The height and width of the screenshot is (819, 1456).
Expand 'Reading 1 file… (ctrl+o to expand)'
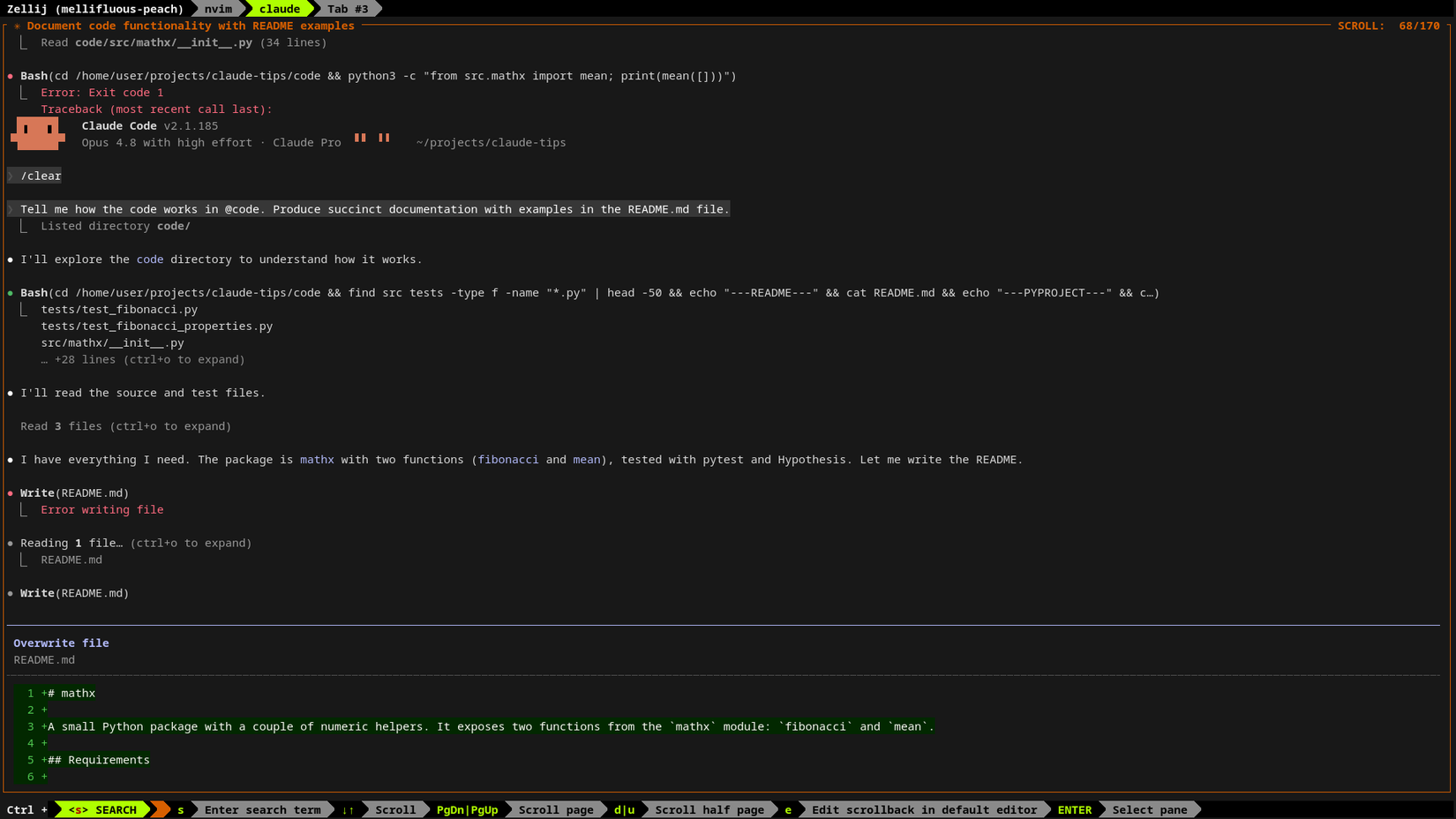136,543
